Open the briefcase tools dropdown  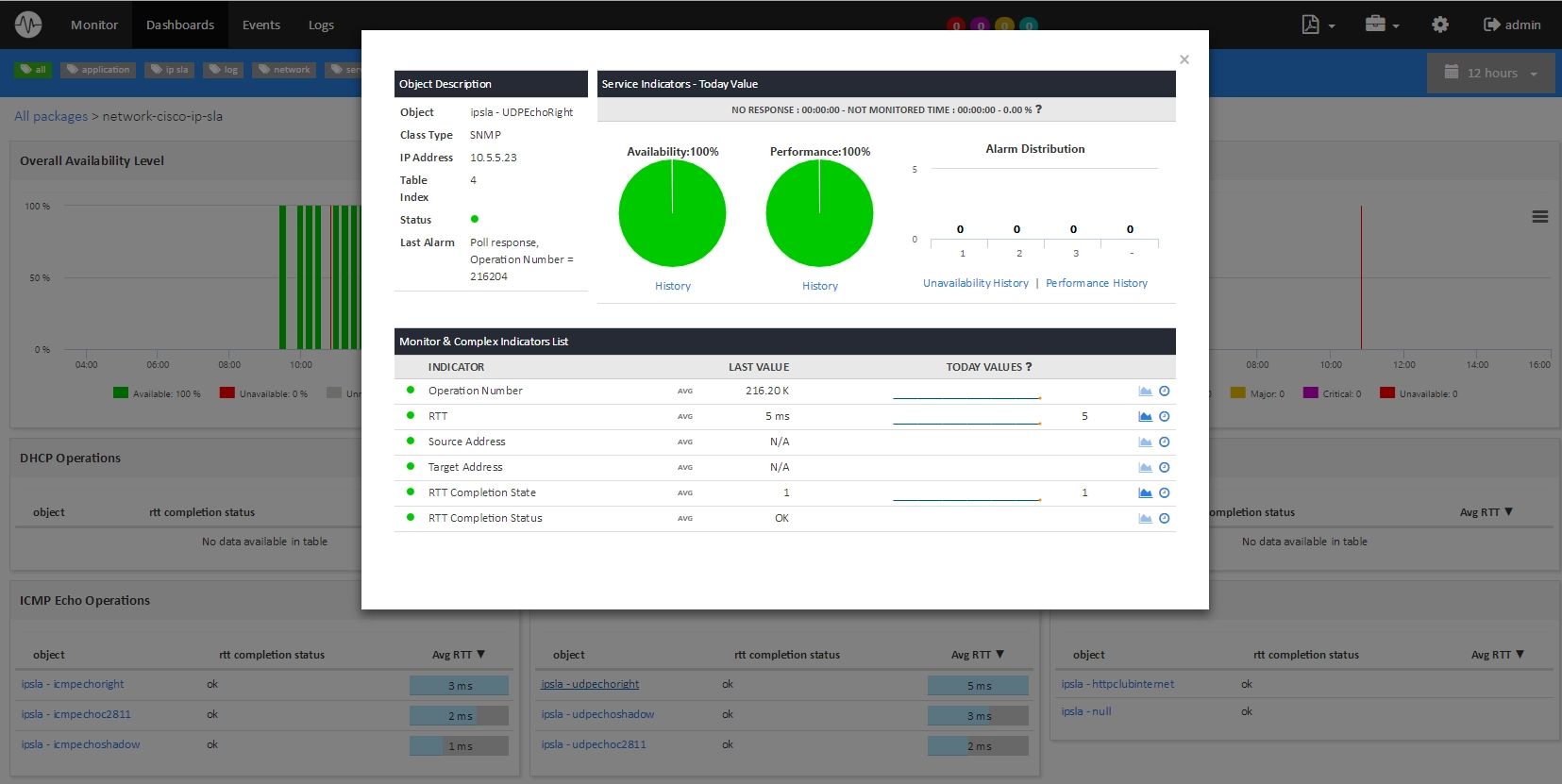(1383, 25)
